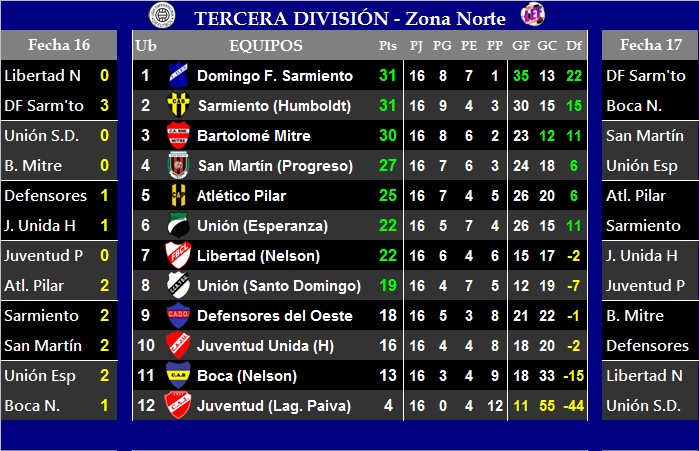Click the Pts column header
699x451 pixels.
(387, 45)
